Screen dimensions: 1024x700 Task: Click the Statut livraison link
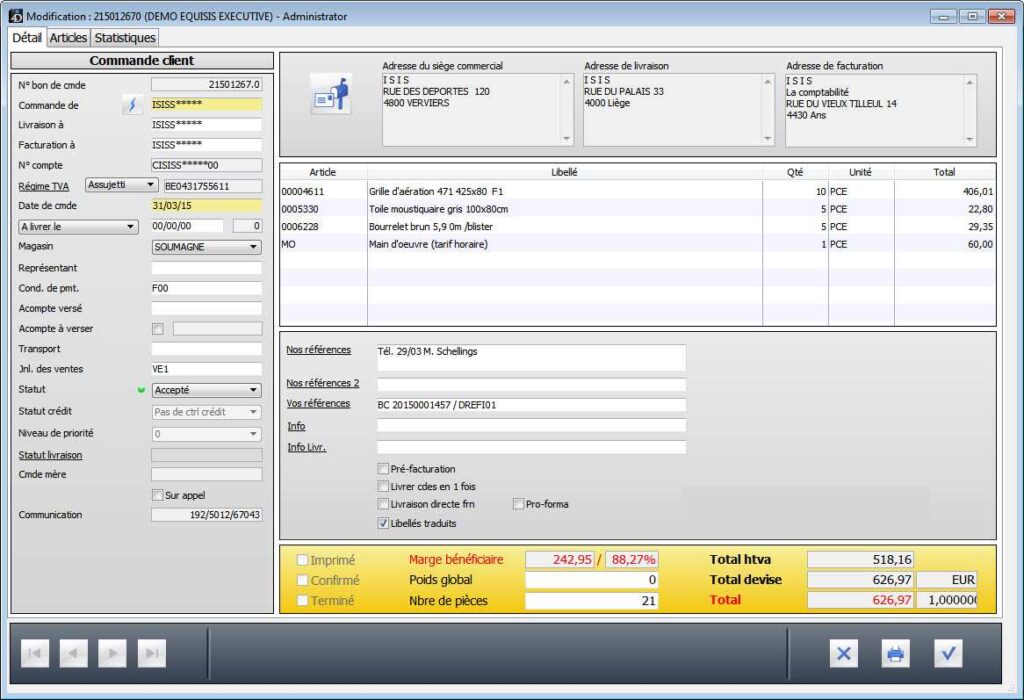50,455
